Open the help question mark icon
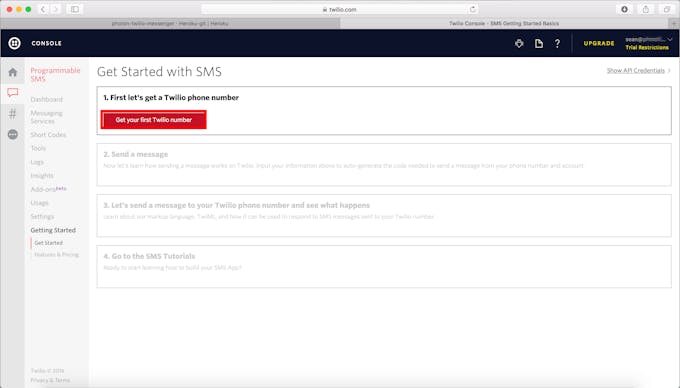Screen dimensions: 680x388 pos(557,43)
